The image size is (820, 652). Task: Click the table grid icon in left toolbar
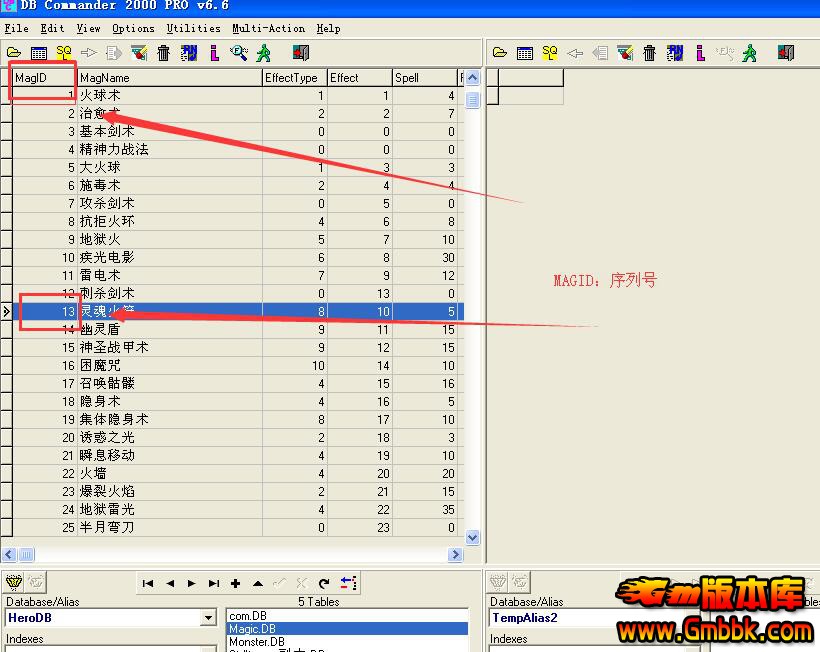pos(38,53)
